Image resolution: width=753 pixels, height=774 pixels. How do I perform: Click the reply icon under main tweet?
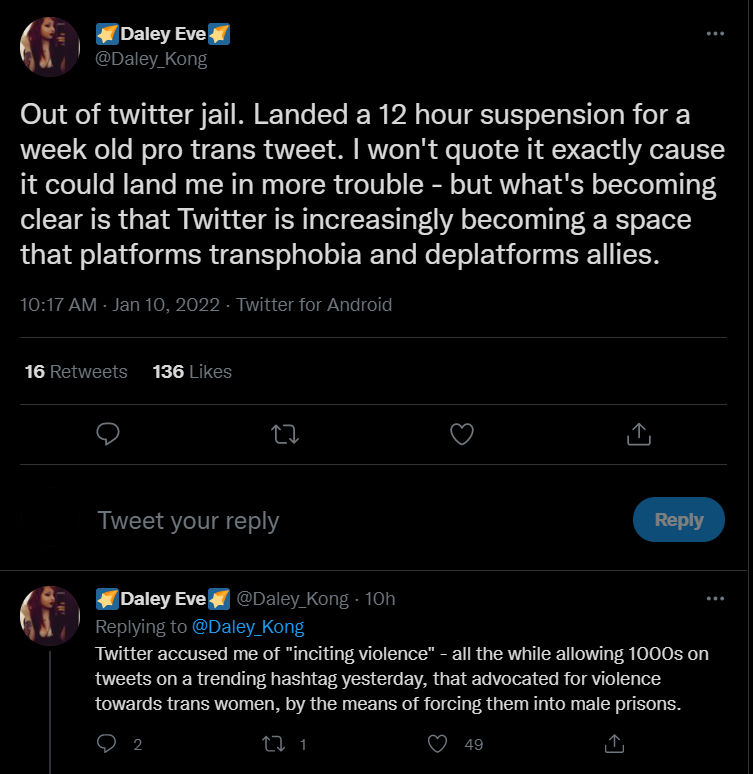pyautogui.click(x=108, y=434)
